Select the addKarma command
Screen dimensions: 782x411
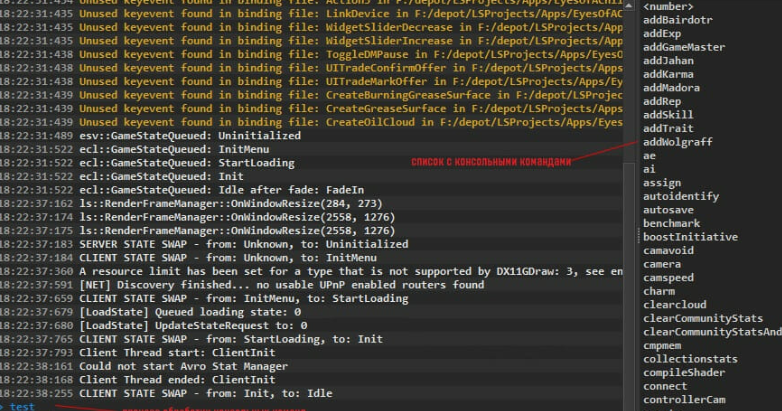pyautogui.click(x=668, y=74)
